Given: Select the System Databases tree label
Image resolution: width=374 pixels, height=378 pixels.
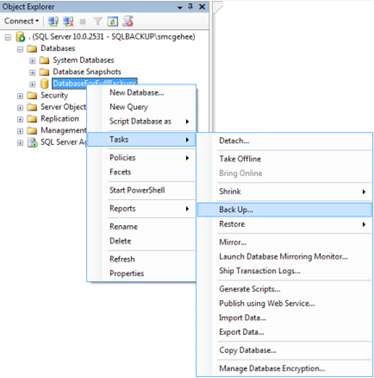Looking at the screenshot, I should pos(83,60).
